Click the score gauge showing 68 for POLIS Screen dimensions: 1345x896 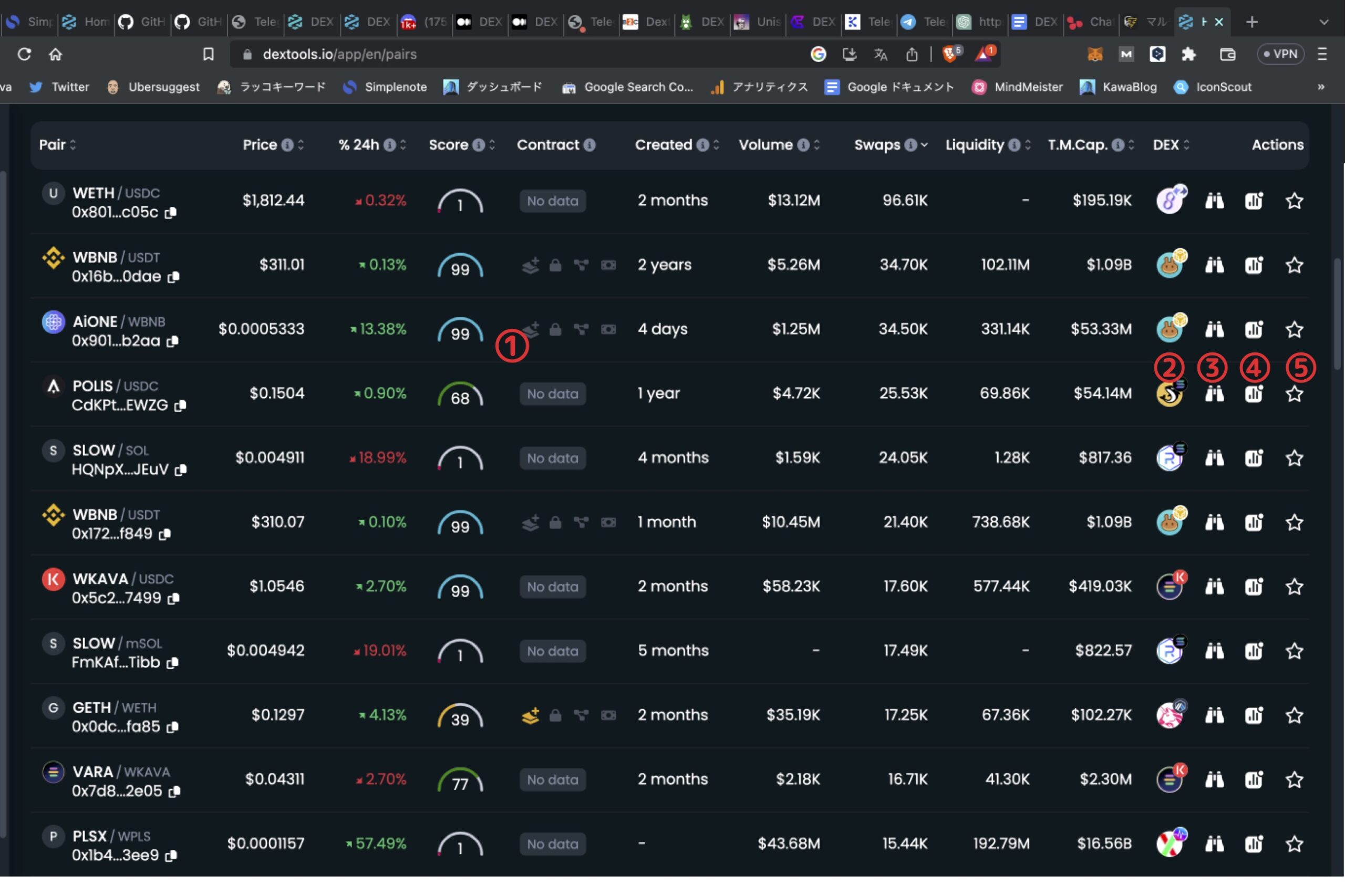tap(460, 394)
